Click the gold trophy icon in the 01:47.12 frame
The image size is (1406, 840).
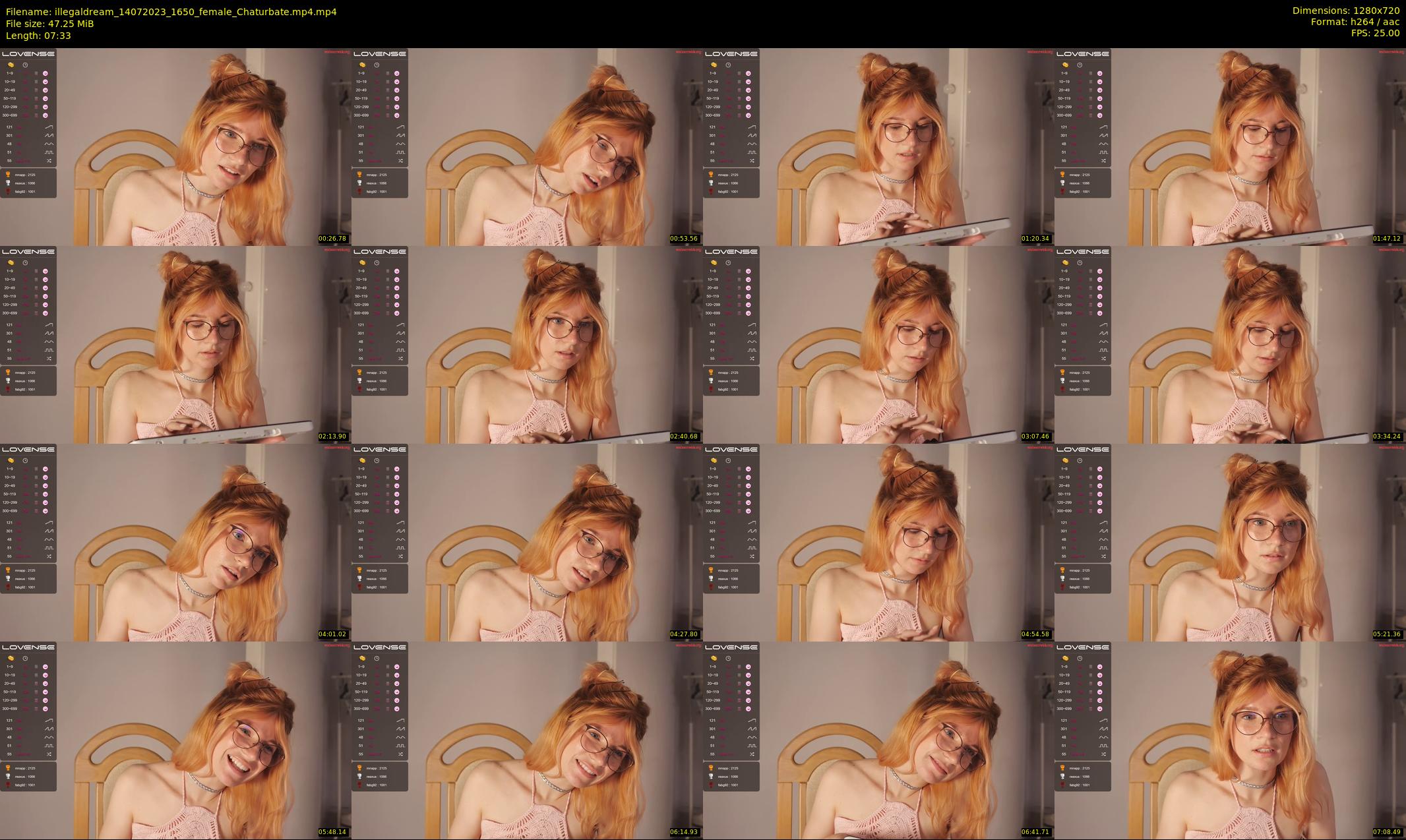point(1062,175)
